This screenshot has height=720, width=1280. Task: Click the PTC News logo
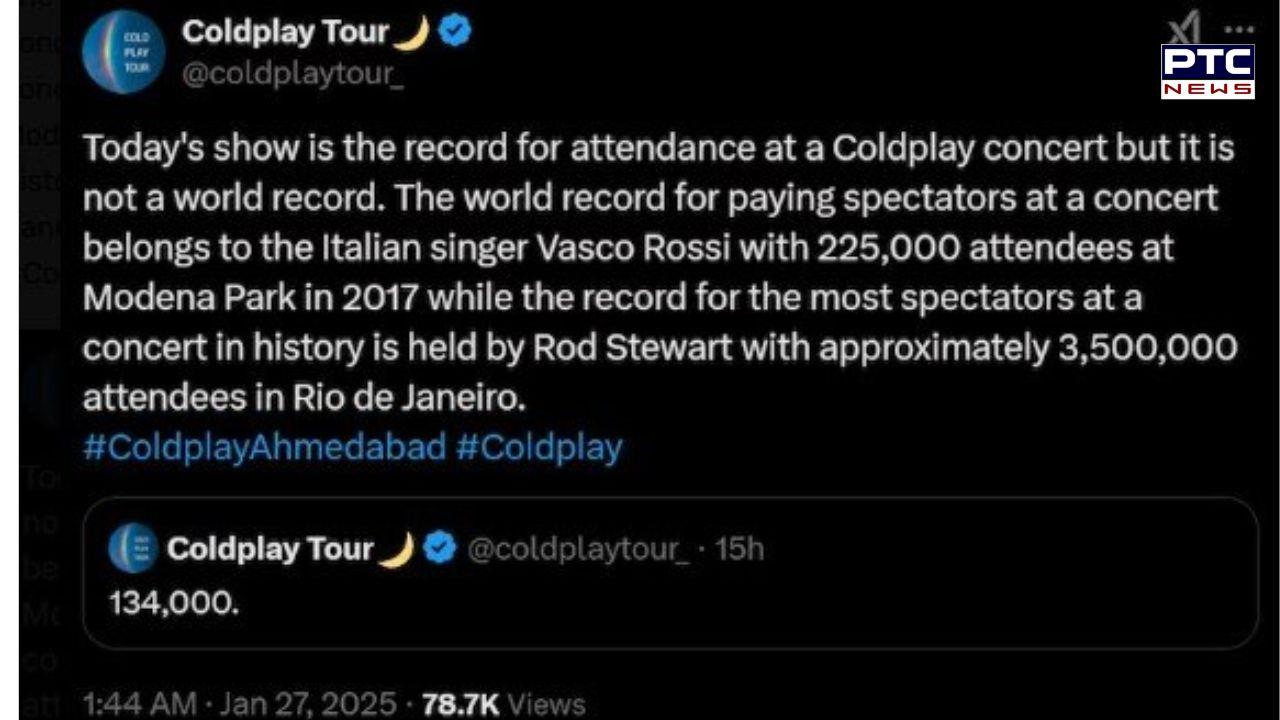[1207, 72]
